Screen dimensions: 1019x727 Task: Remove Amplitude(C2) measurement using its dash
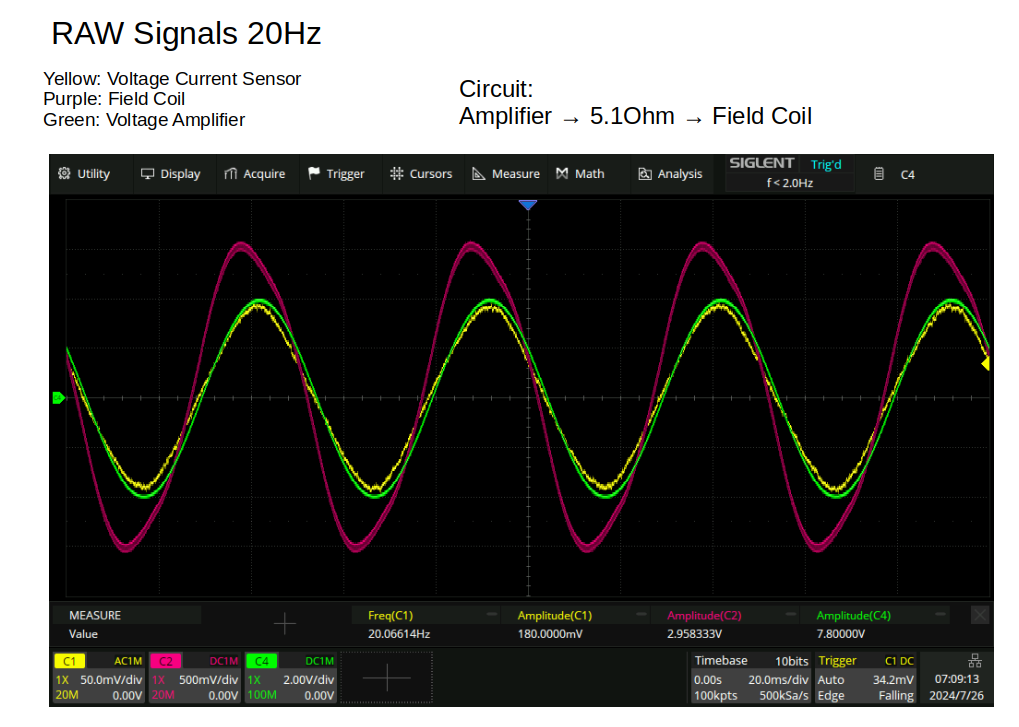[x=791, y=614]
